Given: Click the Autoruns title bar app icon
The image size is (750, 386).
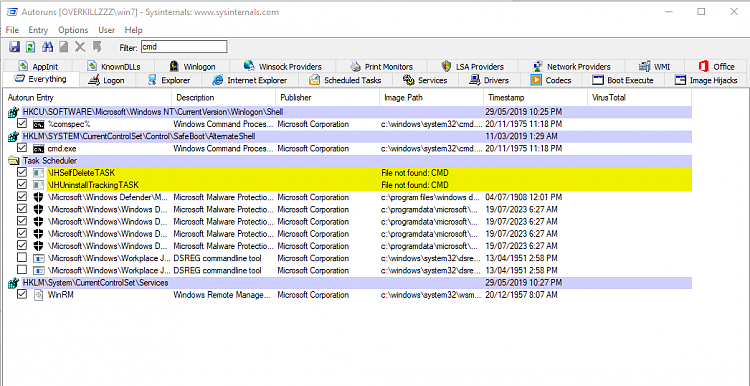Looking at the screenshot, I should click(11, 12).
